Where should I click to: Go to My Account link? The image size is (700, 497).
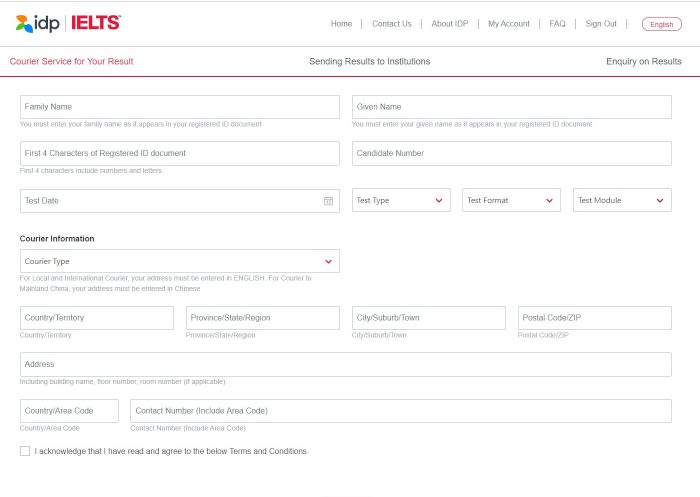click(508, 24)
